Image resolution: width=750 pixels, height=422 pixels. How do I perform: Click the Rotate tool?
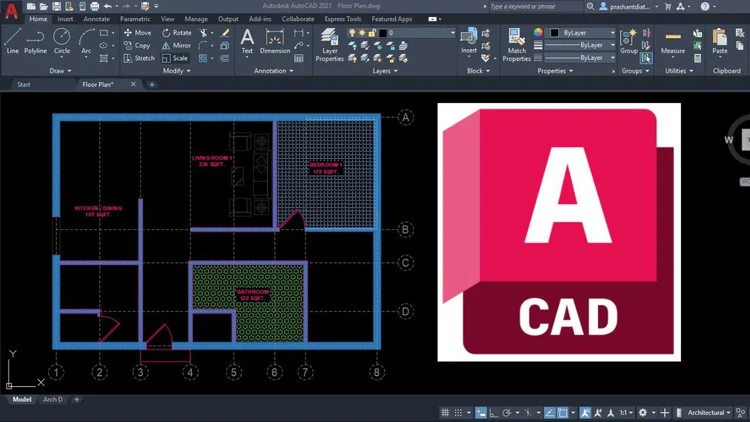tap(176, 33)
